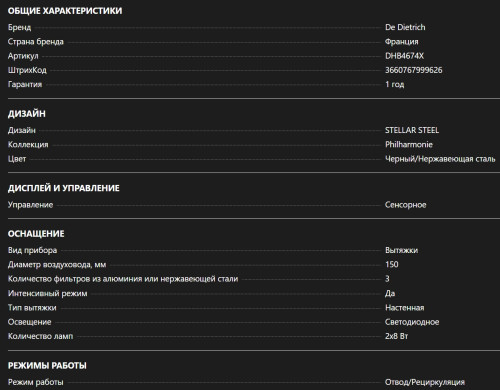This screenshot has width=500, height=390.
Task: Click the Светодиодное lighting value
Action: click(x=412, y=322)
